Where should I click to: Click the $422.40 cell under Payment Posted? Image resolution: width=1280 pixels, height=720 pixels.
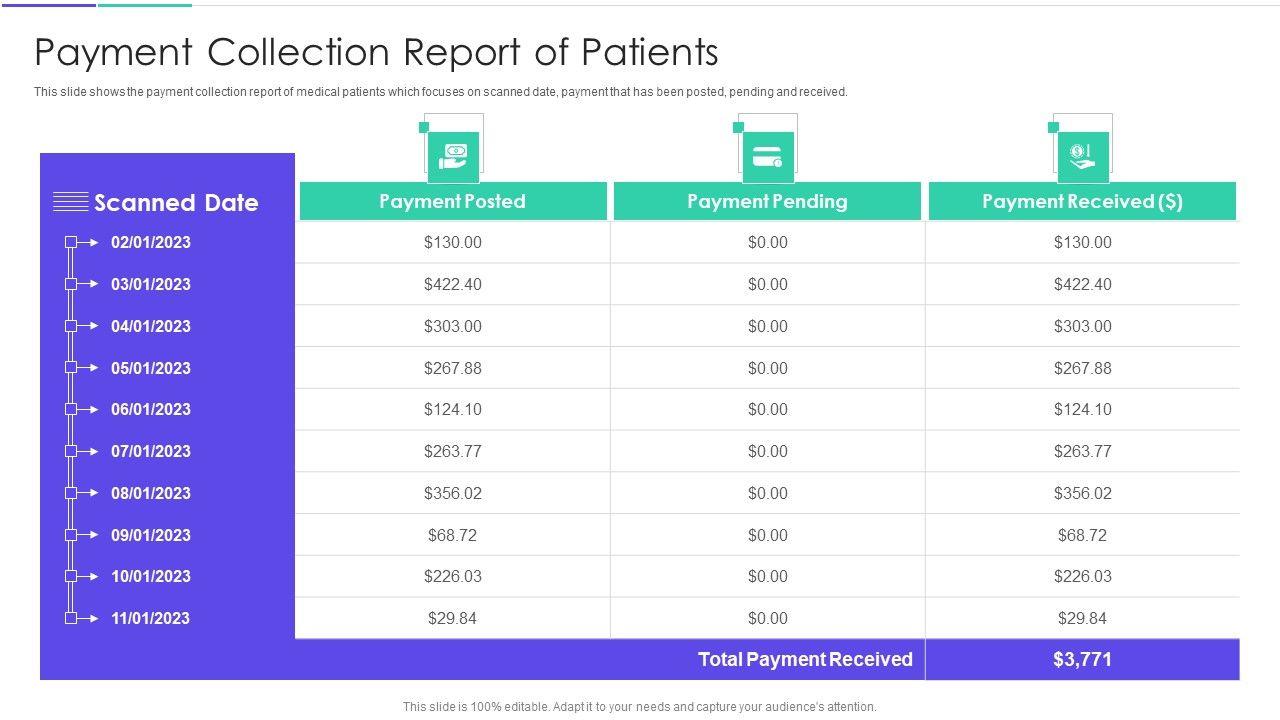pyautogui.click(x=452, y=284)
